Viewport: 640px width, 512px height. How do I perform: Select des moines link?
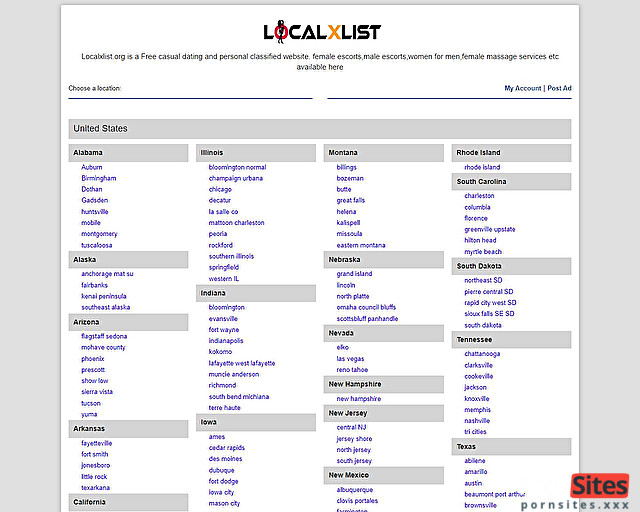pos(225,459)
